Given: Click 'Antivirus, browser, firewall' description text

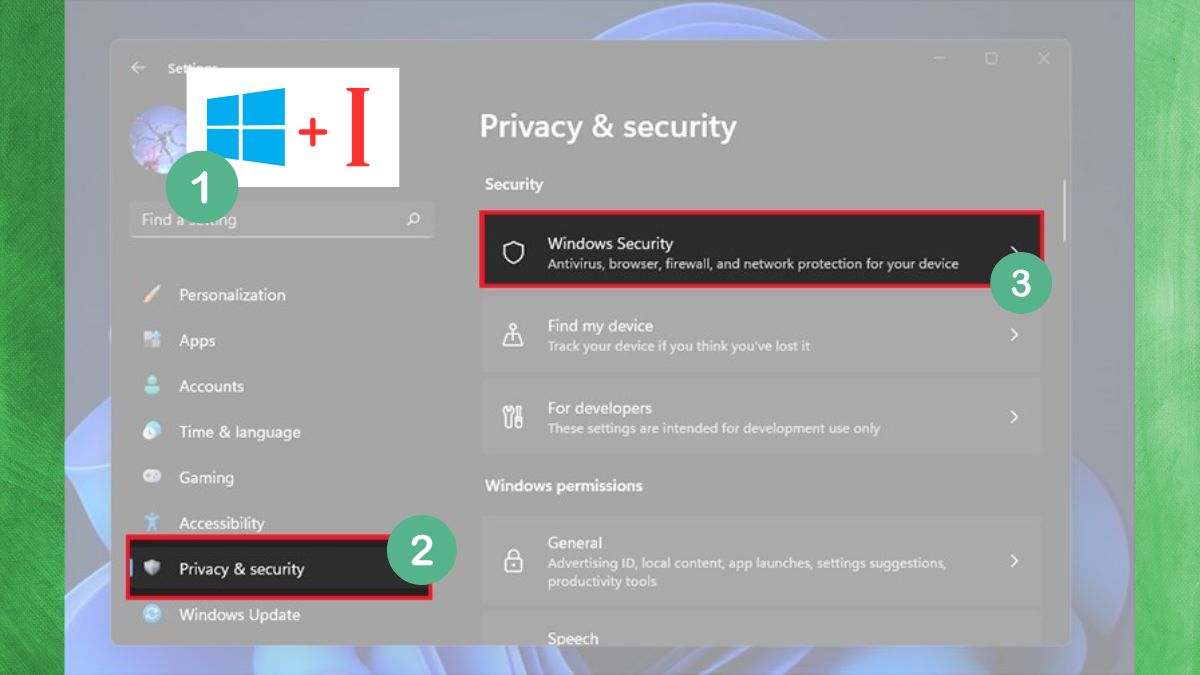Looking at the screenshot, I should [753, 264].
